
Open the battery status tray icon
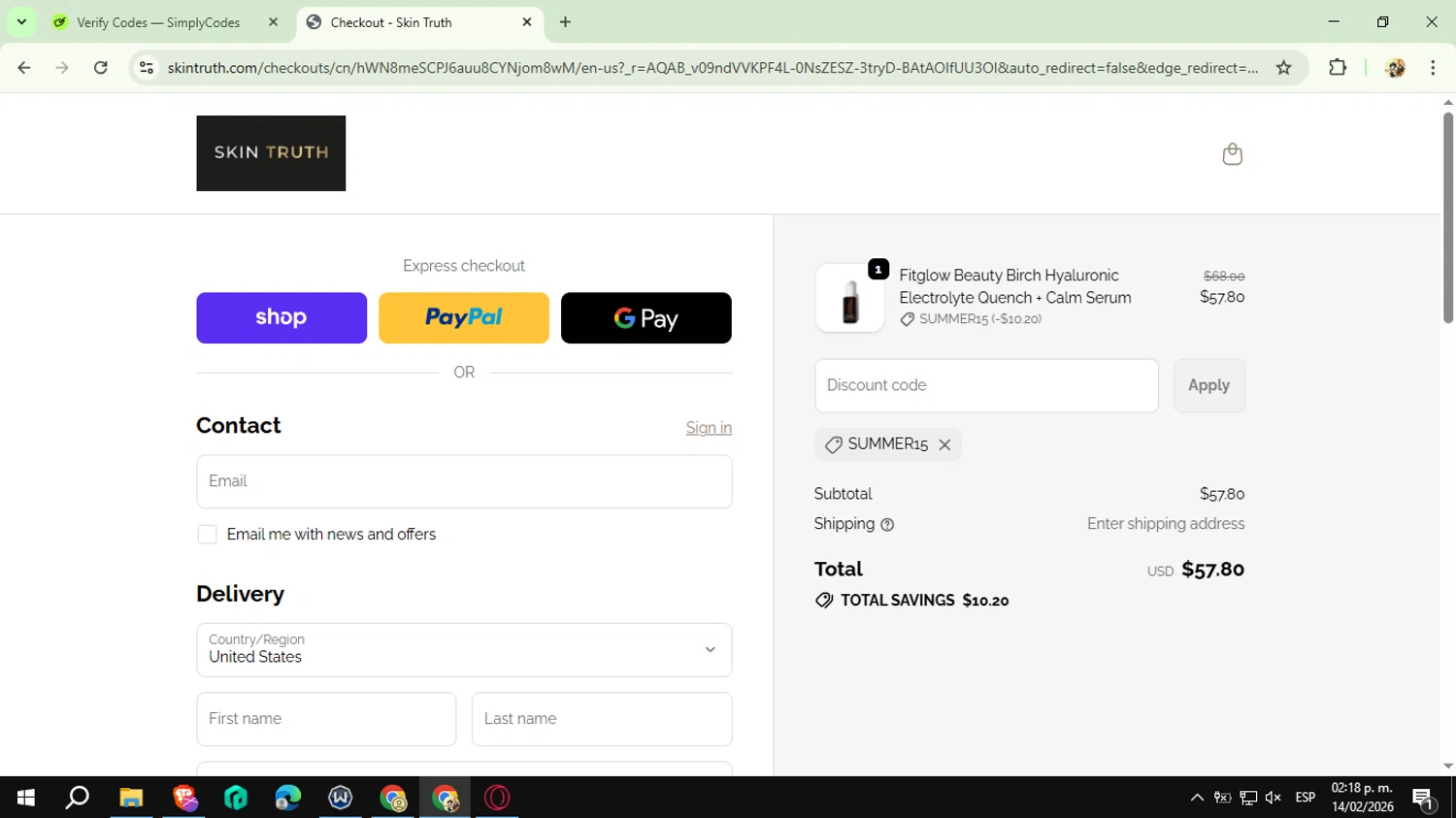tap(1223, 798)
